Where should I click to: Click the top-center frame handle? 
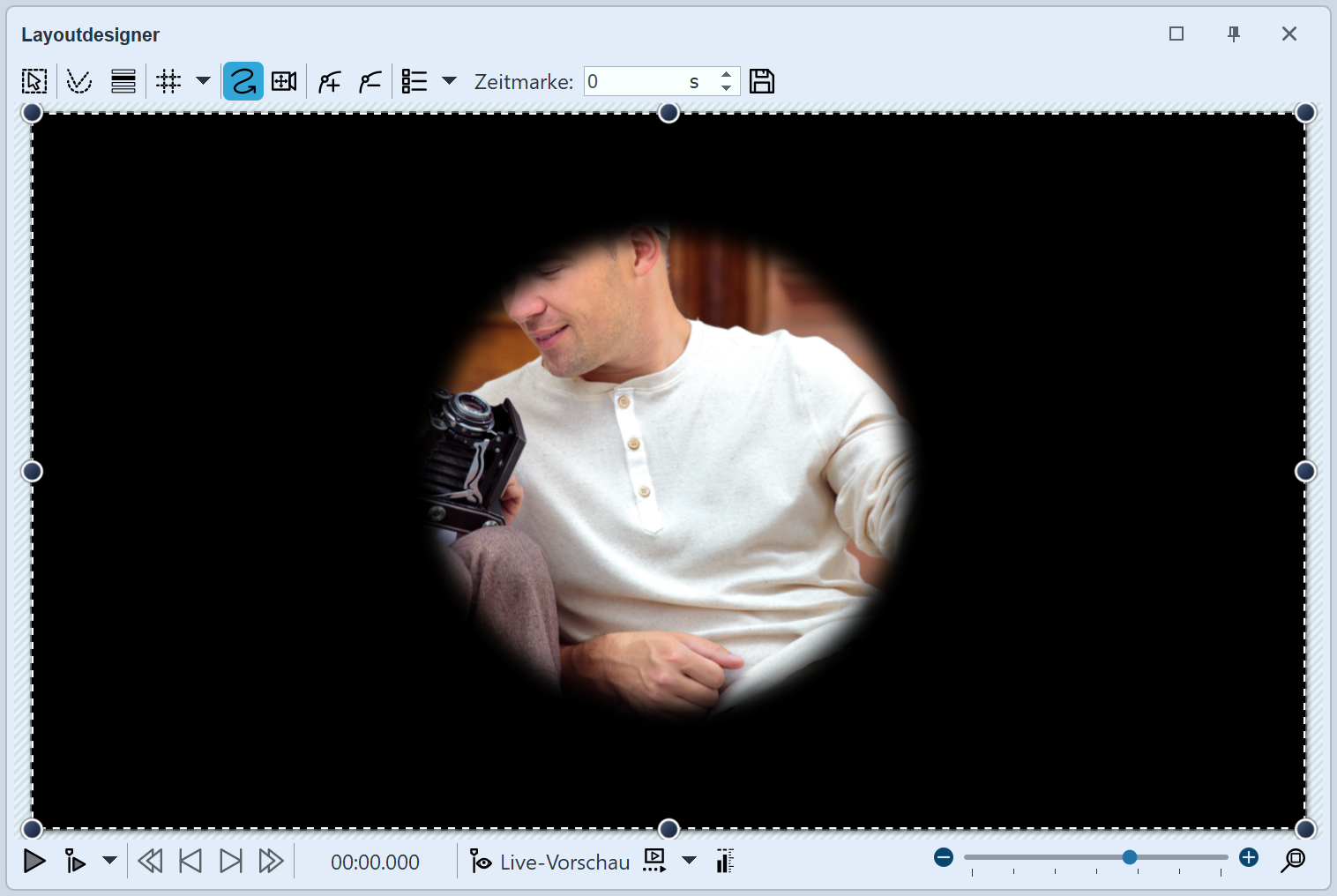669,113
